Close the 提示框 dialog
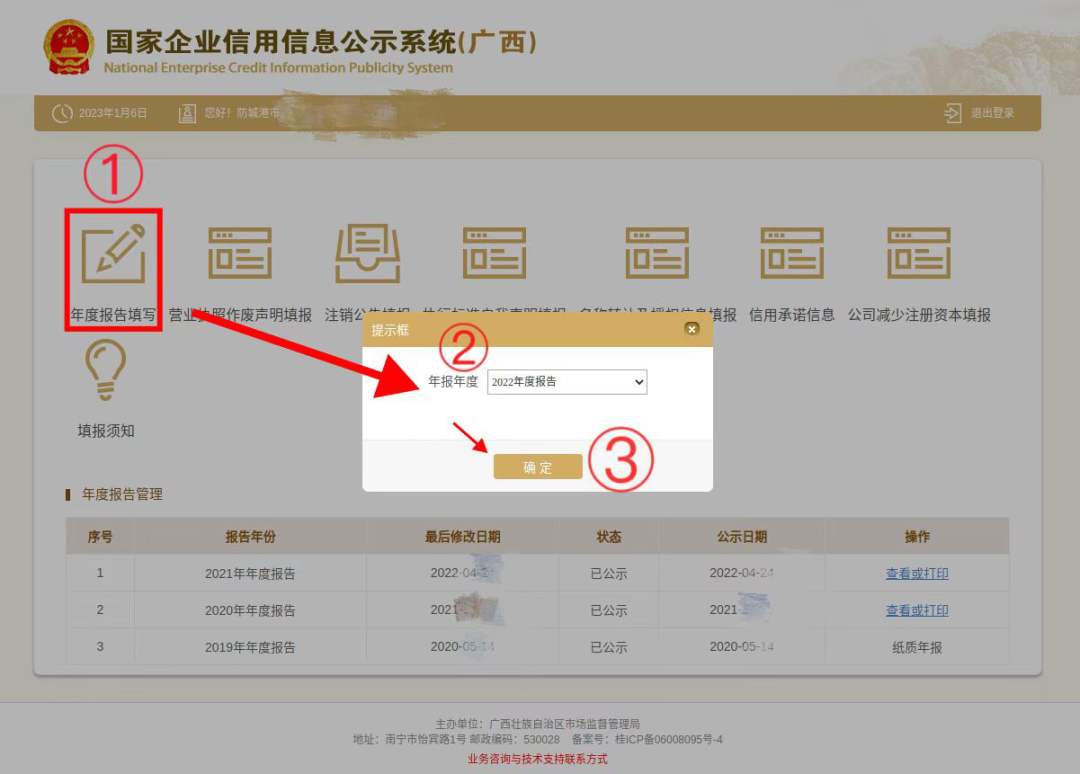Image resolution: width=1080 pixels, height=774 pixels. pos(691,329)
